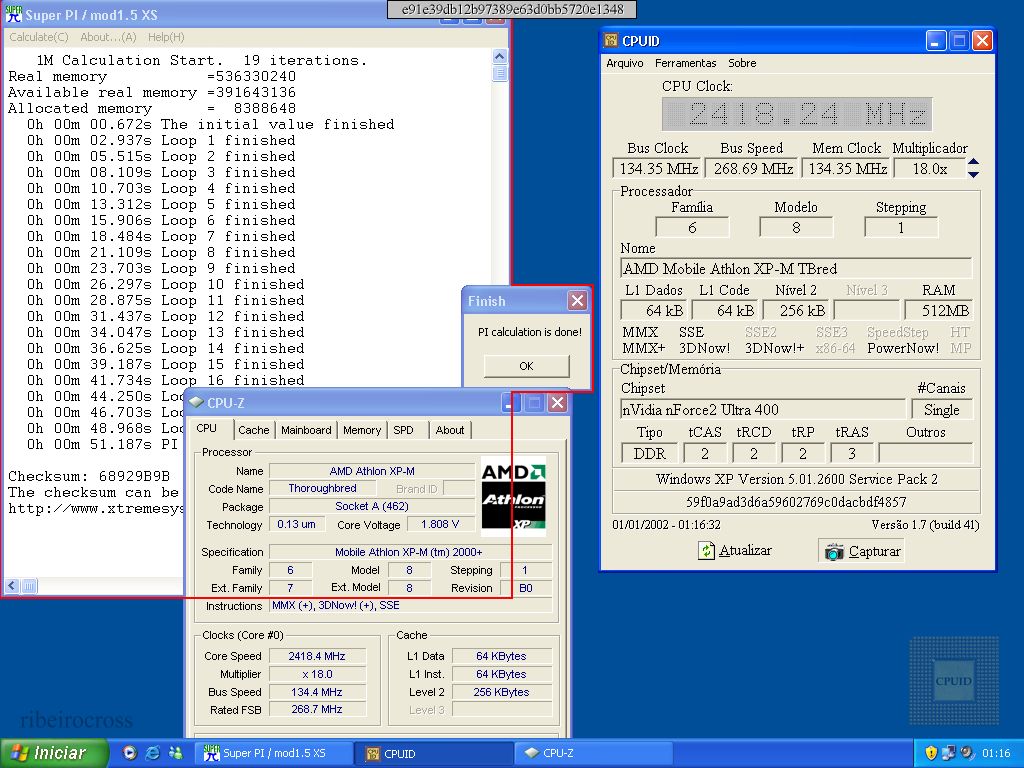This screenshot has height=768, width=1024.
Task: Click the RAM 512MB field in CPUID
Action: (938, 311)
